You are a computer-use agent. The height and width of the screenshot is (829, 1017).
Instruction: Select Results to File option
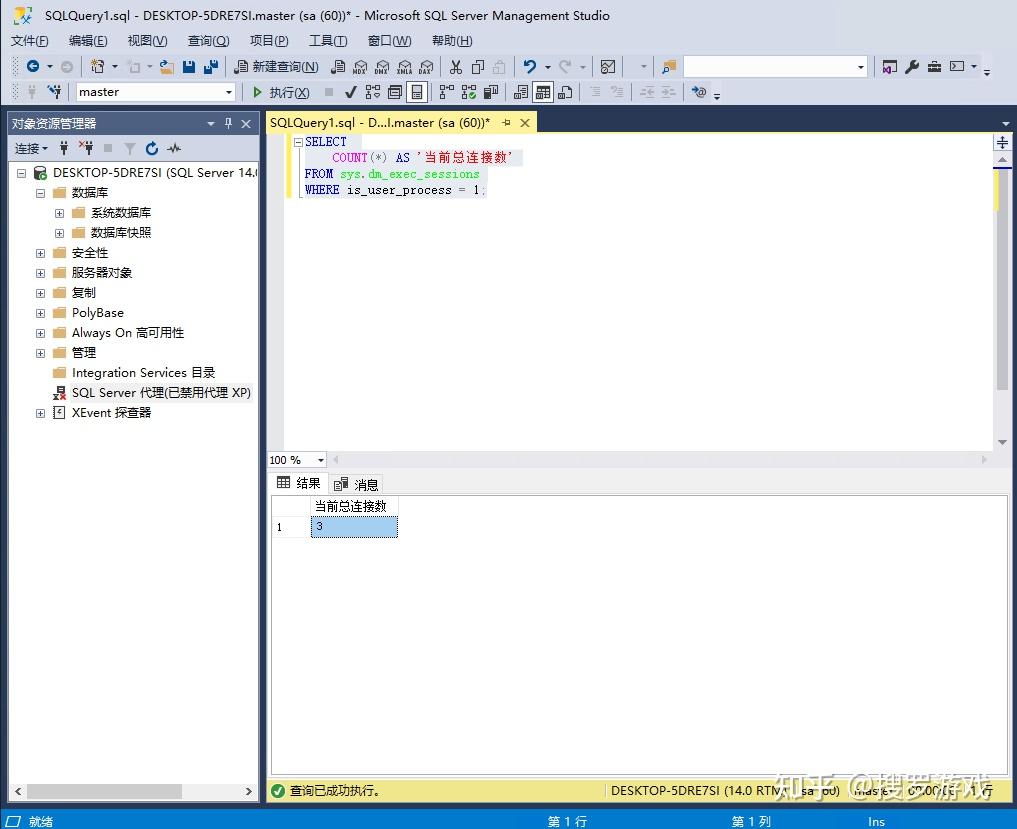point(565,92)
